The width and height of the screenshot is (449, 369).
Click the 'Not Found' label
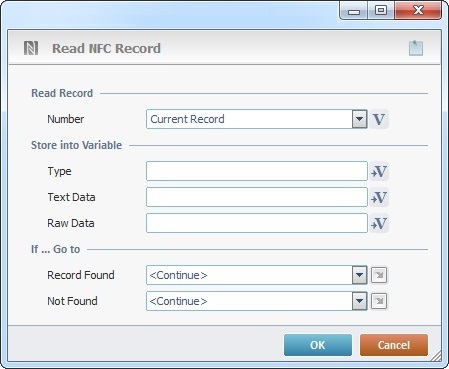tap(72, 301)
